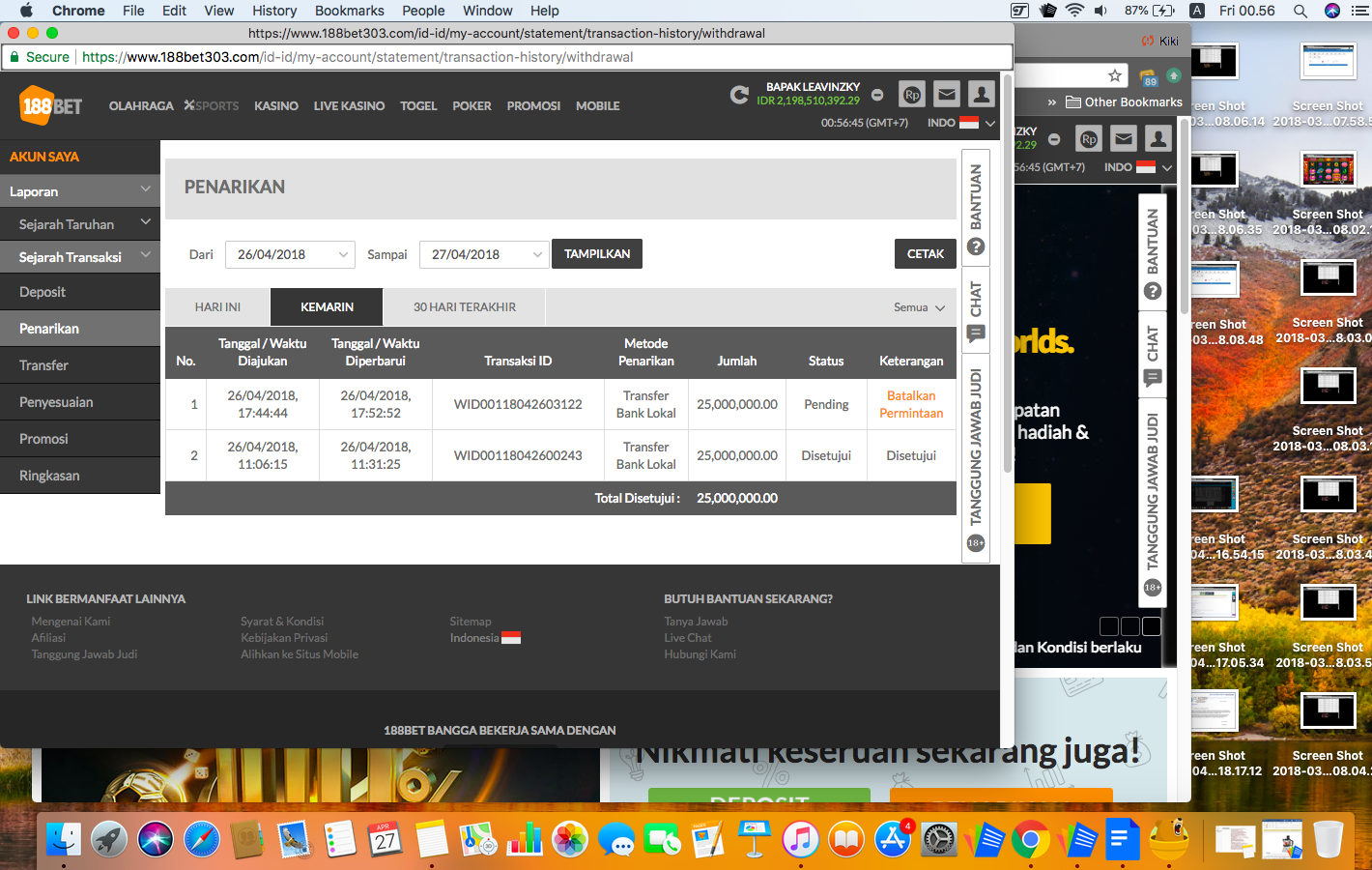Image resolution: width=1372 pixels, height=870 pixels.
Task: Click transaction ID WID00118042600243
Action: pos(518,455)
